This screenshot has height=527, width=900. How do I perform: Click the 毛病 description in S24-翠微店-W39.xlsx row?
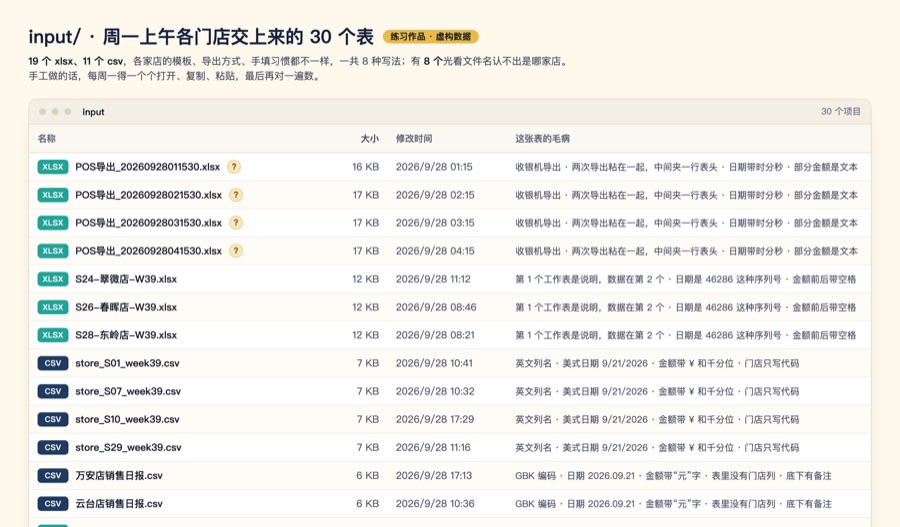coord(685,279)
